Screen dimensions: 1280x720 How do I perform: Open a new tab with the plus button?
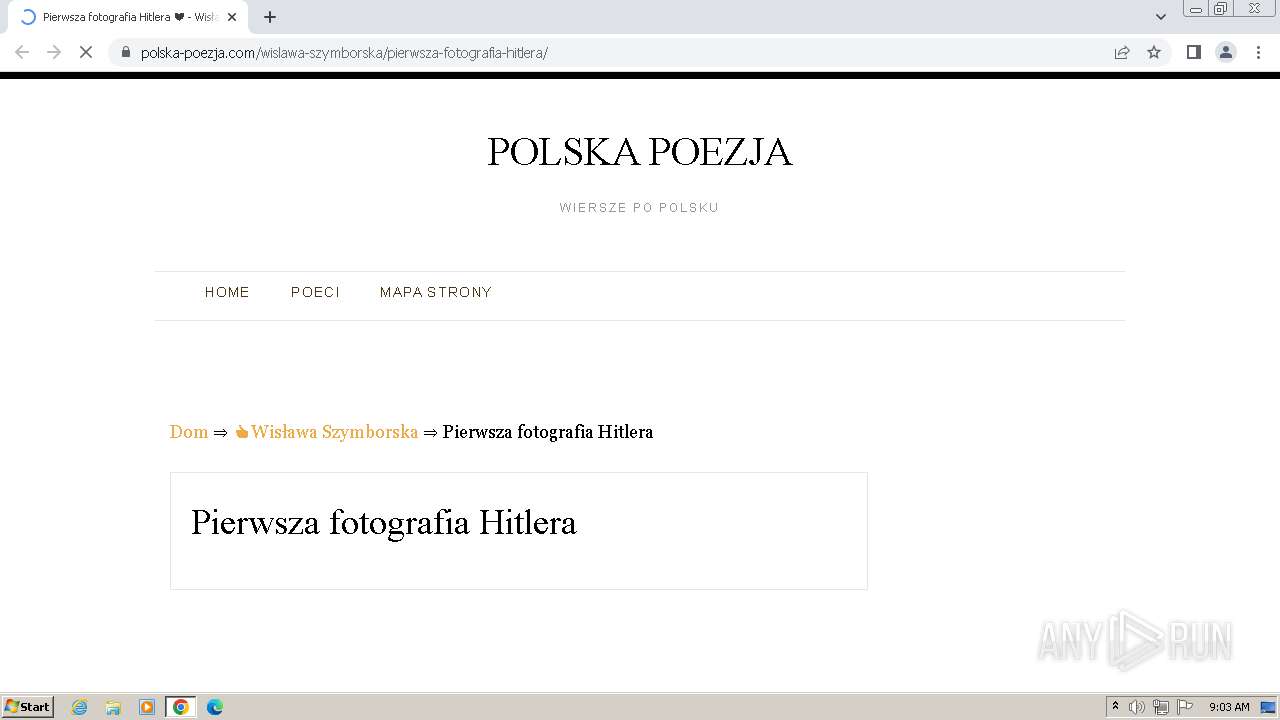tap(270, 17)
